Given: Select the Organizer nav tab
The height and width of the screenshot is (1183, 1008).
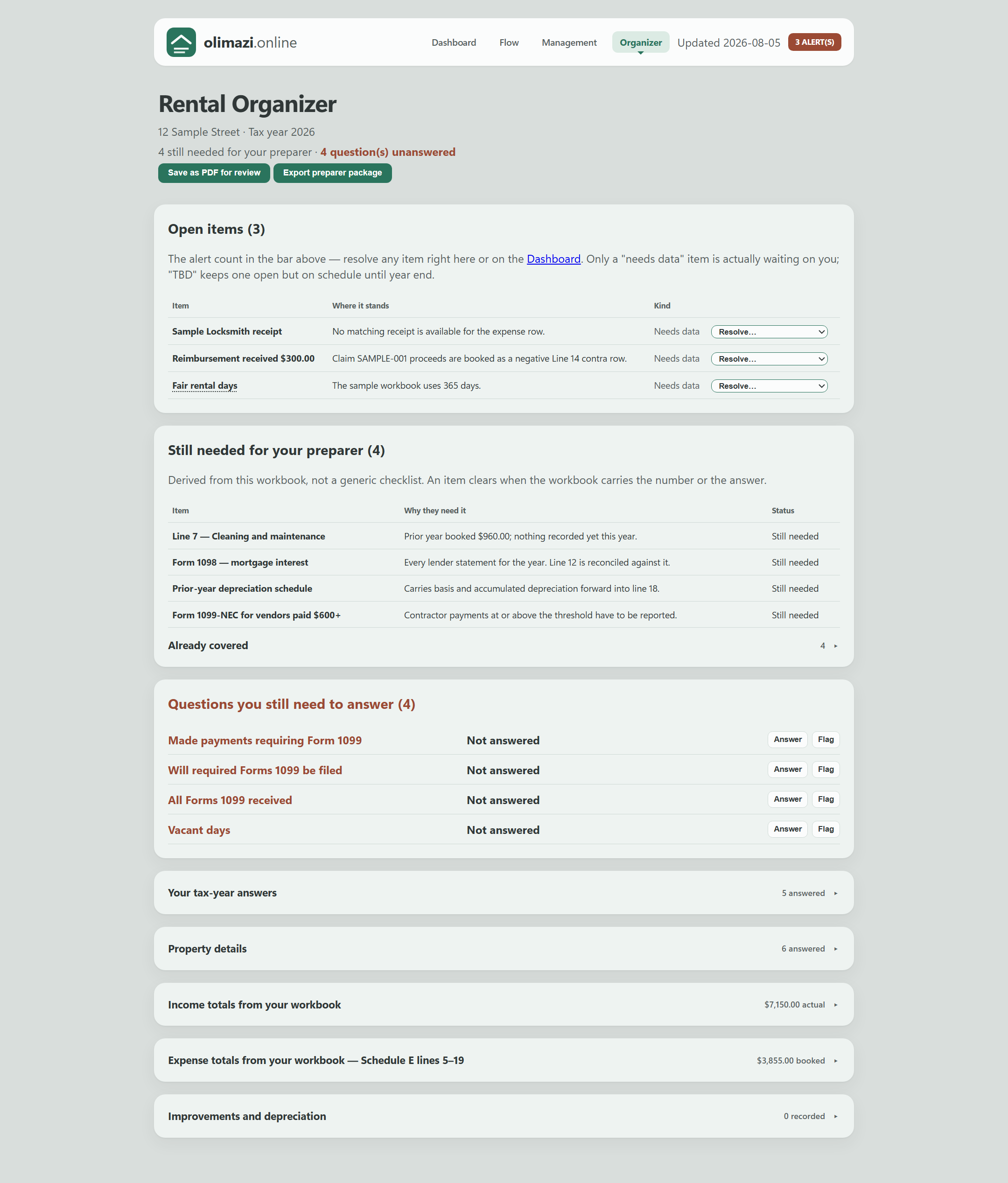Looking at the screenshot, I should pyautogui.click(x=641, y=42).
